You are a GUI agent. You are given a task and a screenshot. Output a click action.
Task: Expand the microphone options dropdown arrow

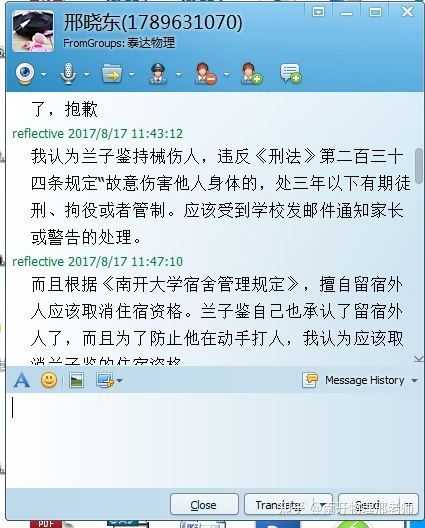click(87, 74)
